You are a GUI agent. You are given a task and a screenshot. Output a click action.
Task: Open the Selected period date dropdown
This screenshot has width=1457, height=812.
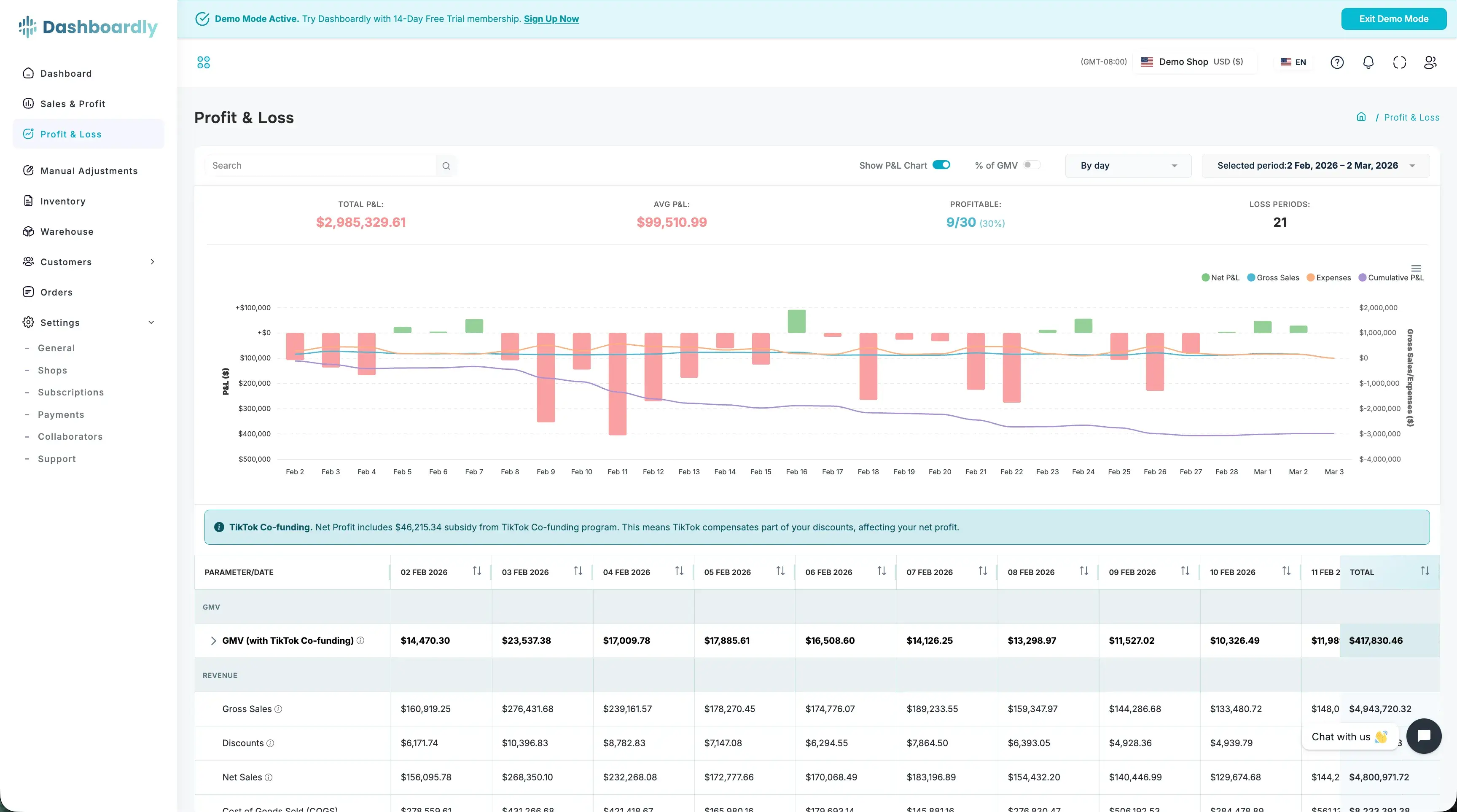[x=1315, y=166]
